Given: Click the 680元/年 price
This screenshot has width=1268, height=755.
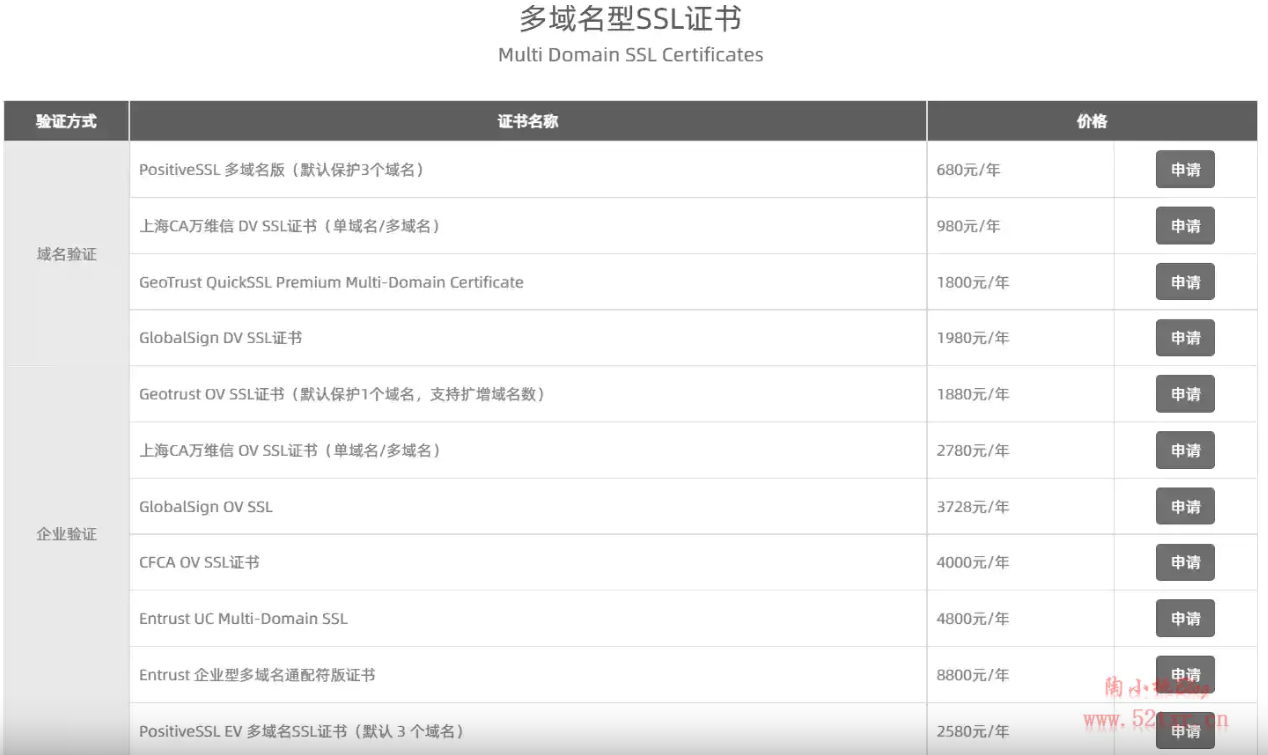Looking at the screenshot, I should 968,170.
